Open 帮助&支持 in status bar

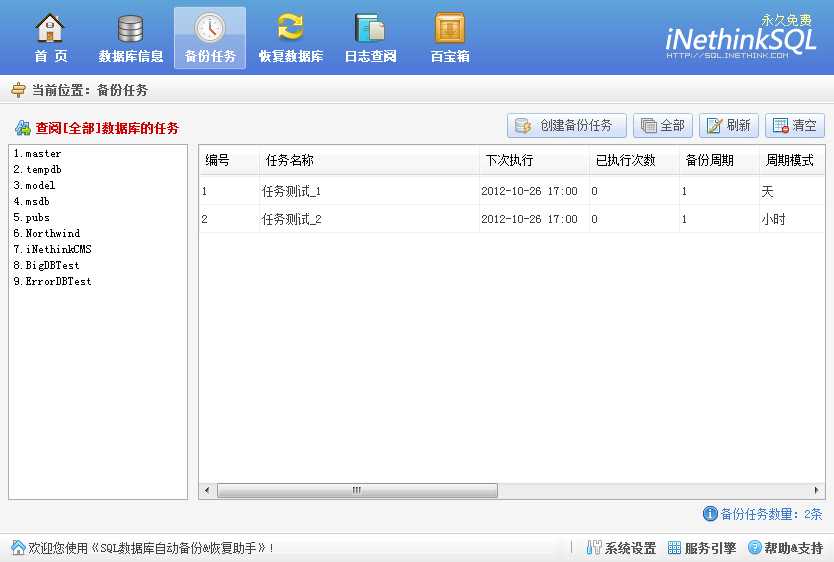(x=794, y=548)
